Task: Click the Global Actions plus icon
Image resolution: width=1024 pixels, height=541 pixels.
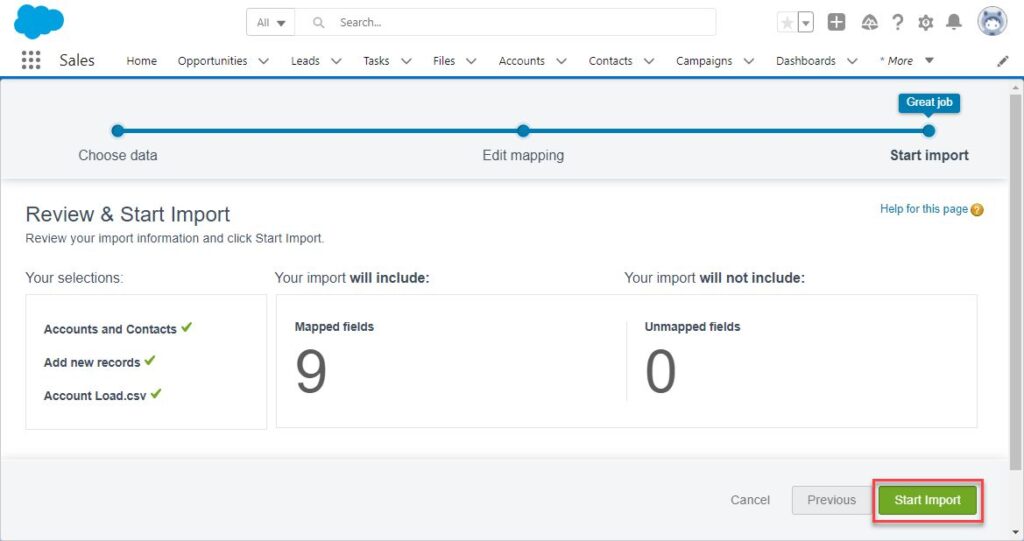Action: [x=836, y=22]
